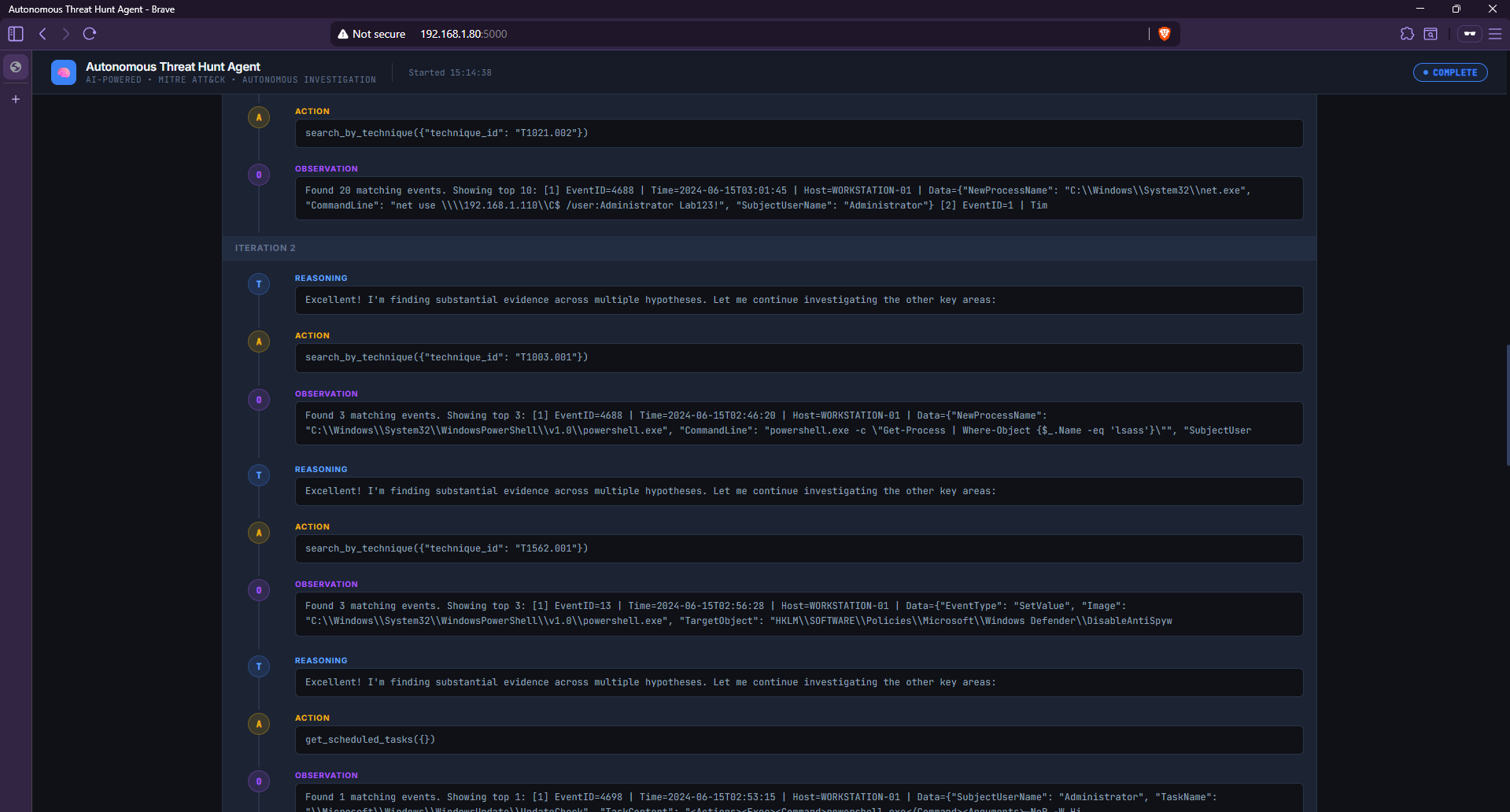Click the O marker beside lsass observation

click(x=259, y=400)
